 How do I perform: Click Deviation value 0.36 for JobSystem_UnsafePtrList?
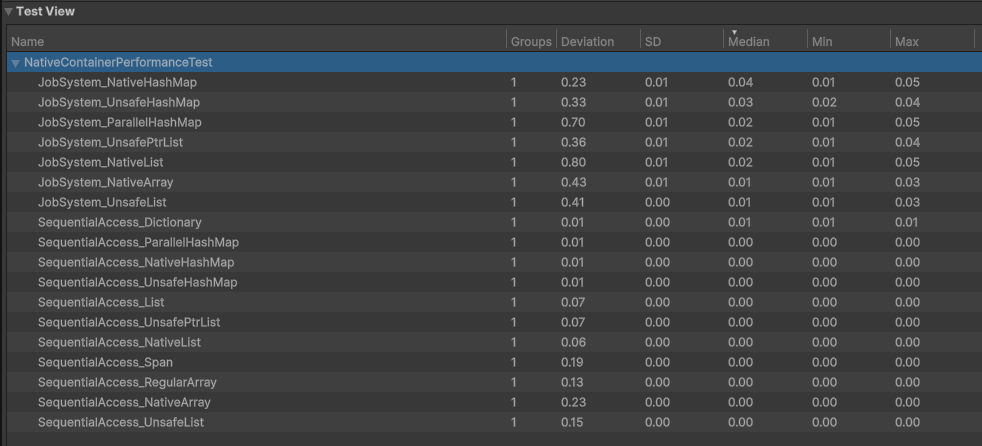coord(573,142)
